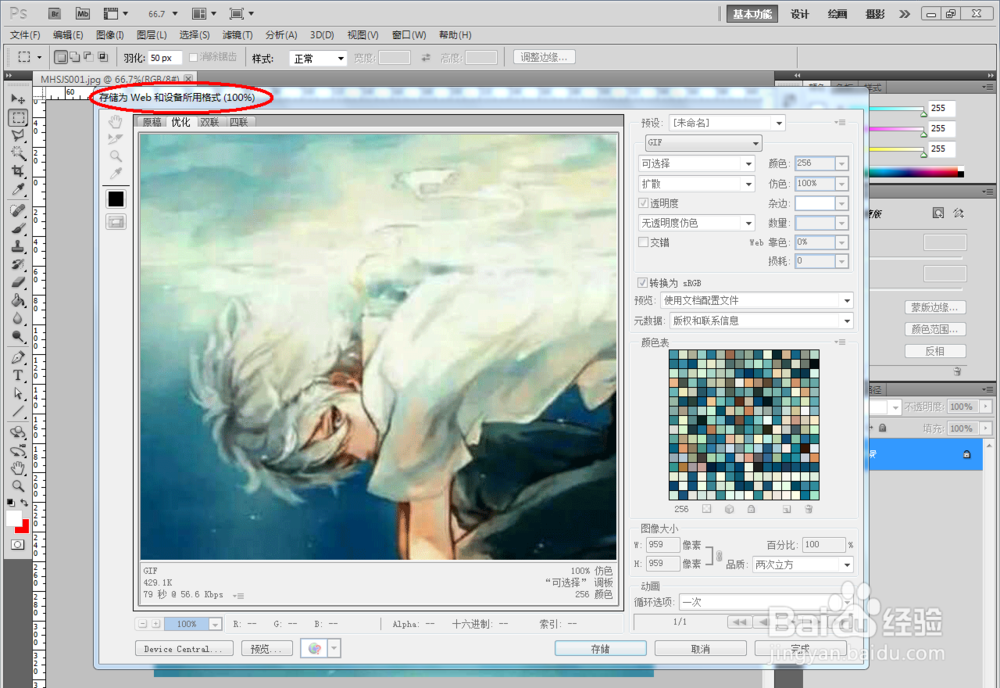
Task: Open Bridge with the Br icon
Action: [55, 13]
